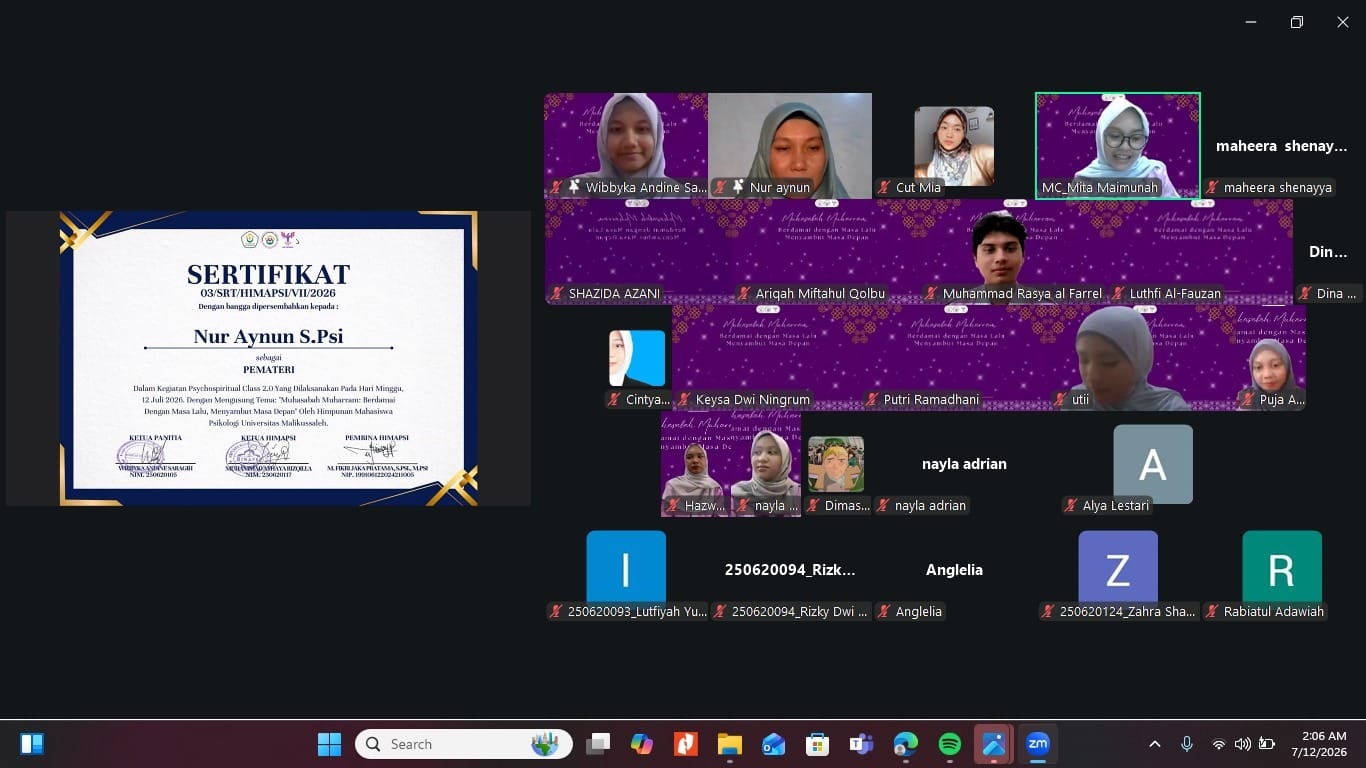This screenshot has width=1366, height=768.
Task: Click muted mic icon beside Puja A...
Action: pos(1248,399)
